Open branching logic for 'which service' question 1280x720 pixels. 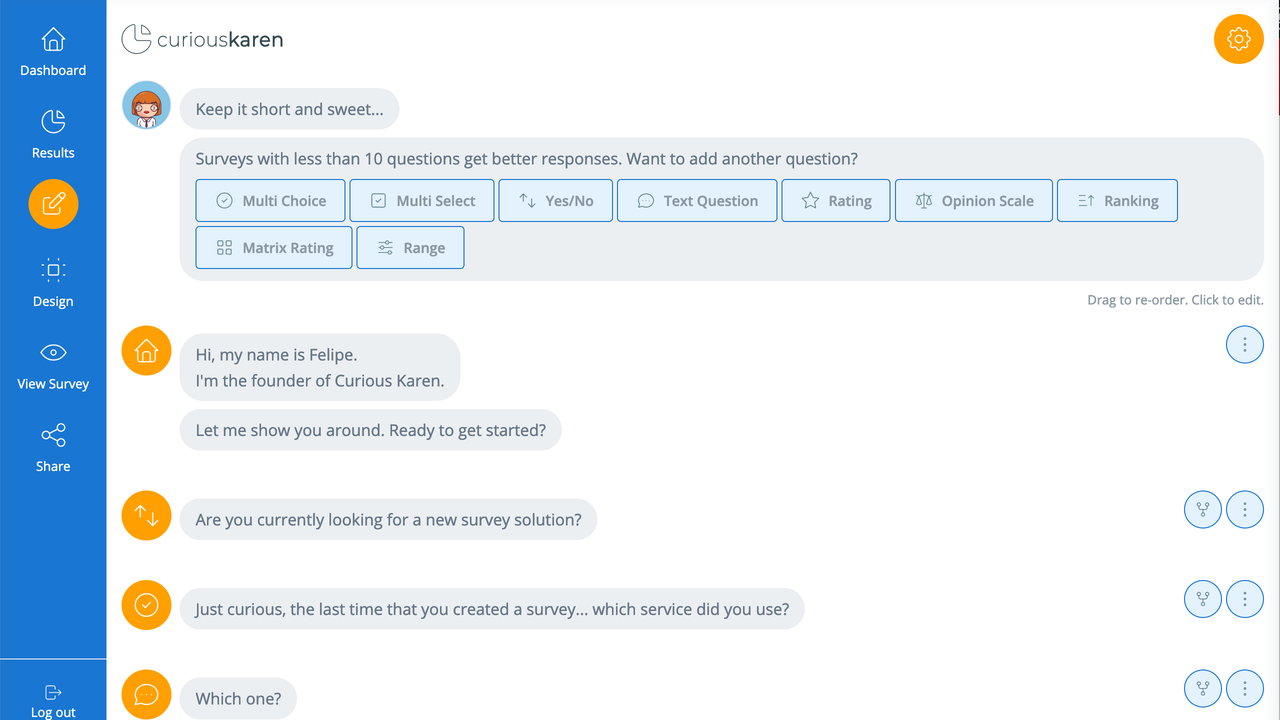click(x=1202, y=599)
